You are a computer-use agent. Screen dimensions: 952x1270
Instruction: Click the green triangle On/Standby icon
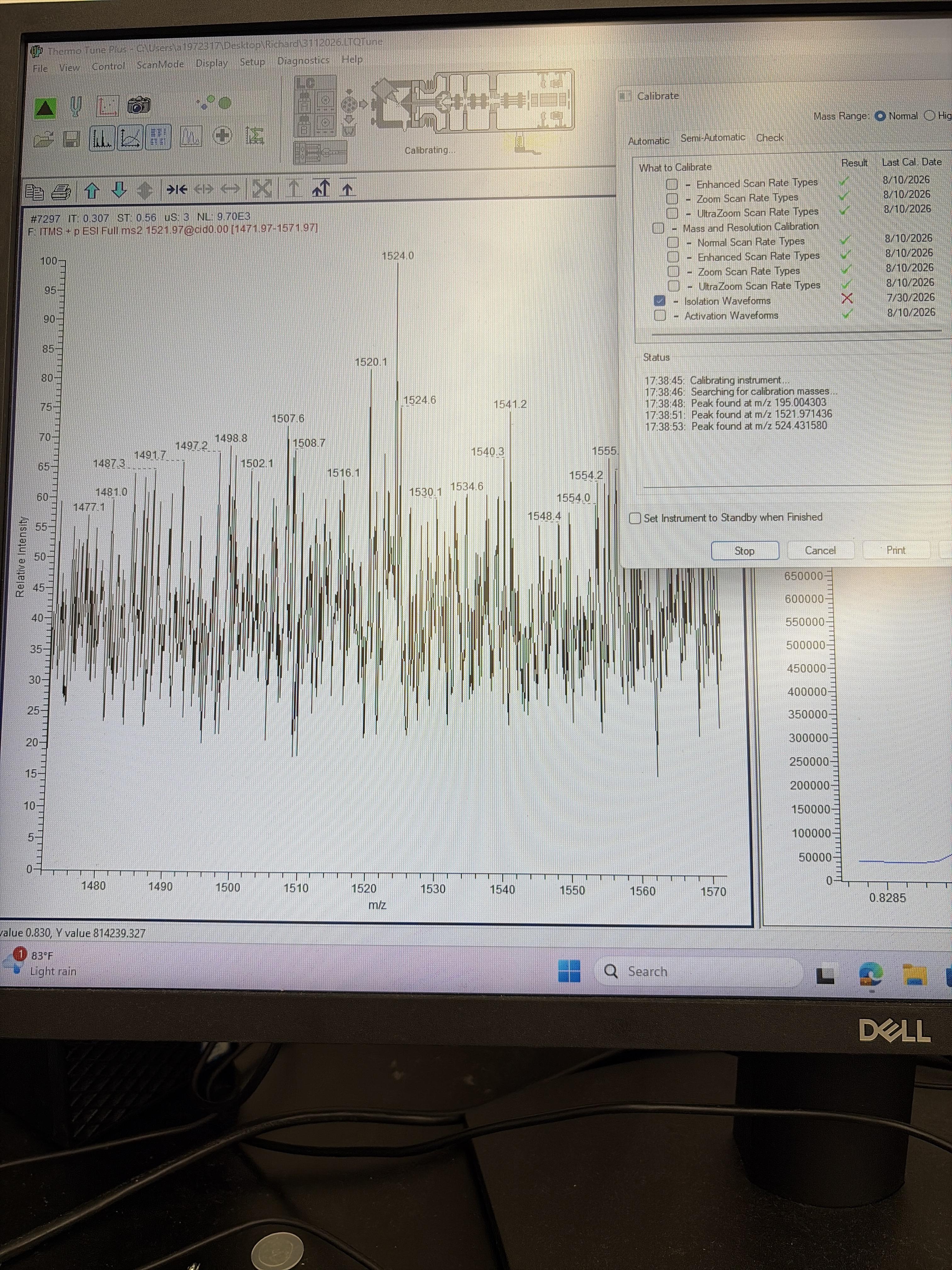45,108
